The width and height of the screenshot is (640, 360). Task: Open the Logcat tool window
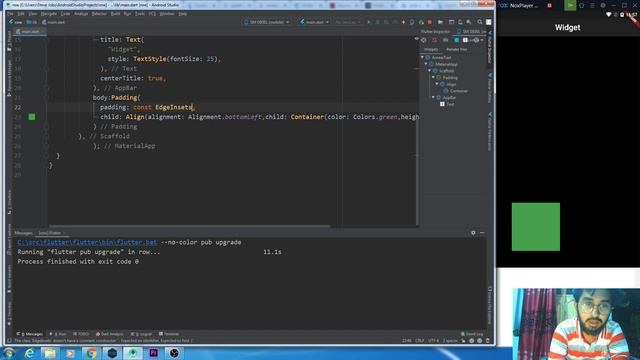pyautogui.click(x=141, y=334)
